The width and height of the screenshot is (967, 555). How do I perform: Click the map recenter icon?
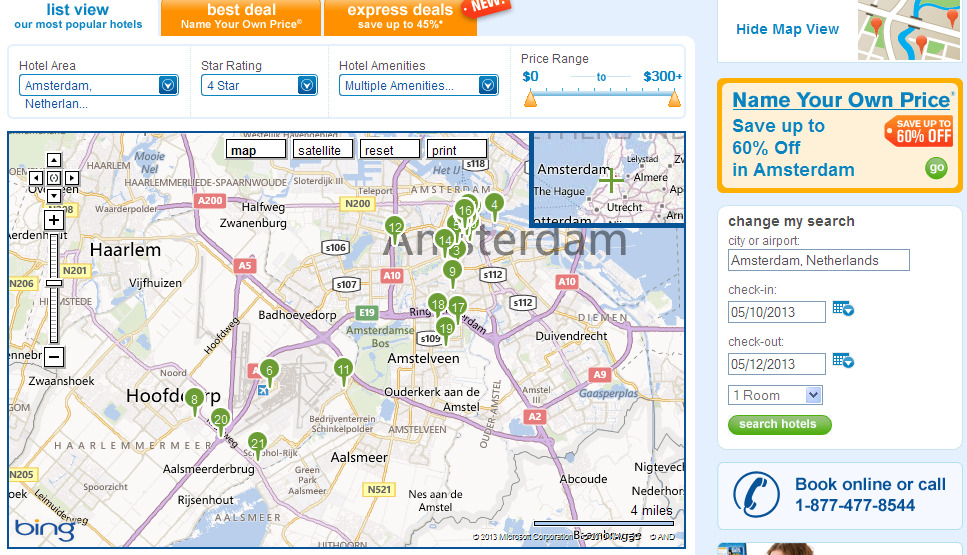[54, 178]
